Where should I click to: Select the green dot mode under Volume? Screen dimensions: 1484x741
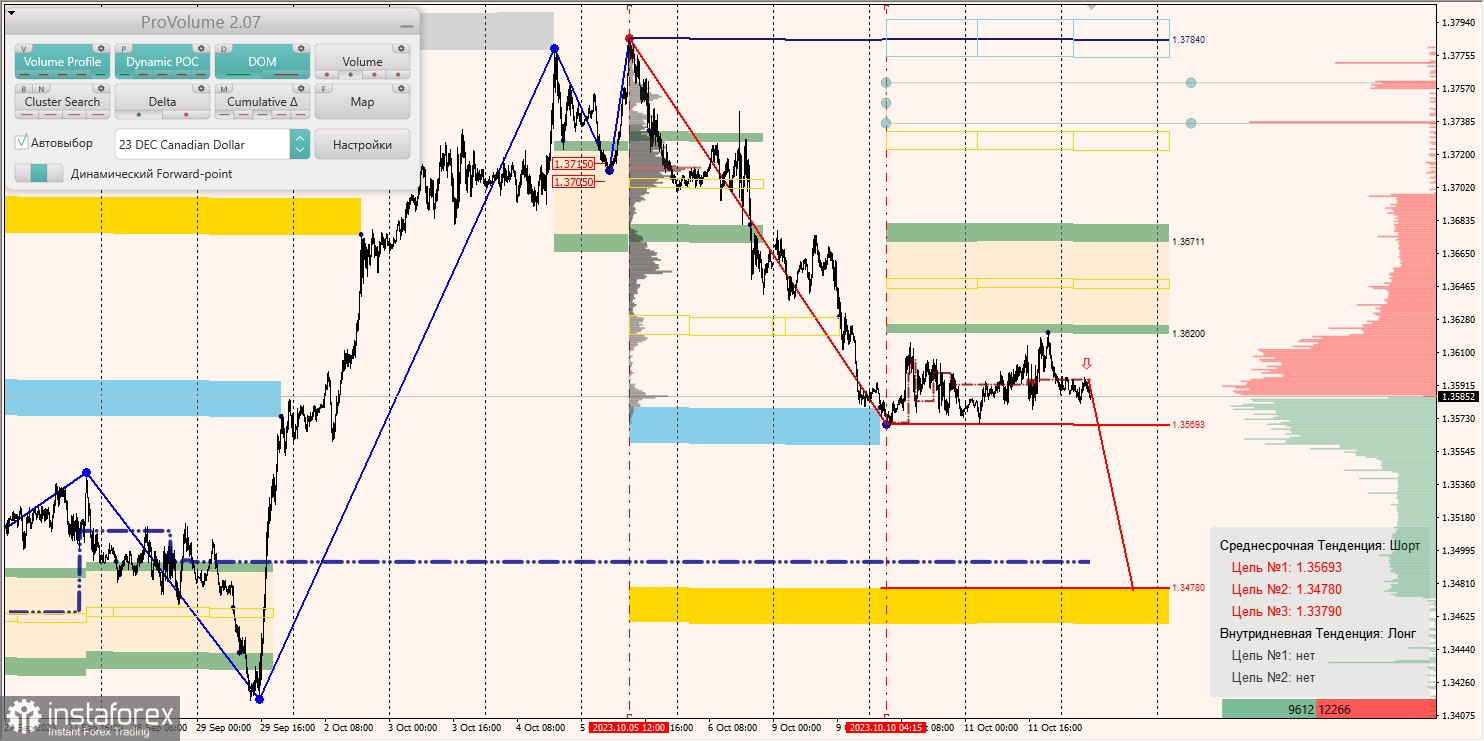(349, 74)
